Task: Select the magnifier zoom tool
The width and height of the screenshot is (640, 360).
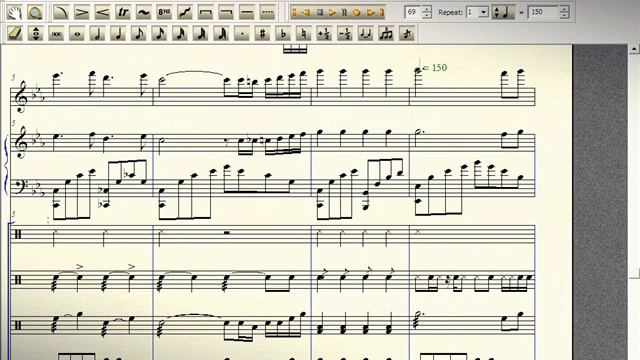Action: [x=35, y=12]
